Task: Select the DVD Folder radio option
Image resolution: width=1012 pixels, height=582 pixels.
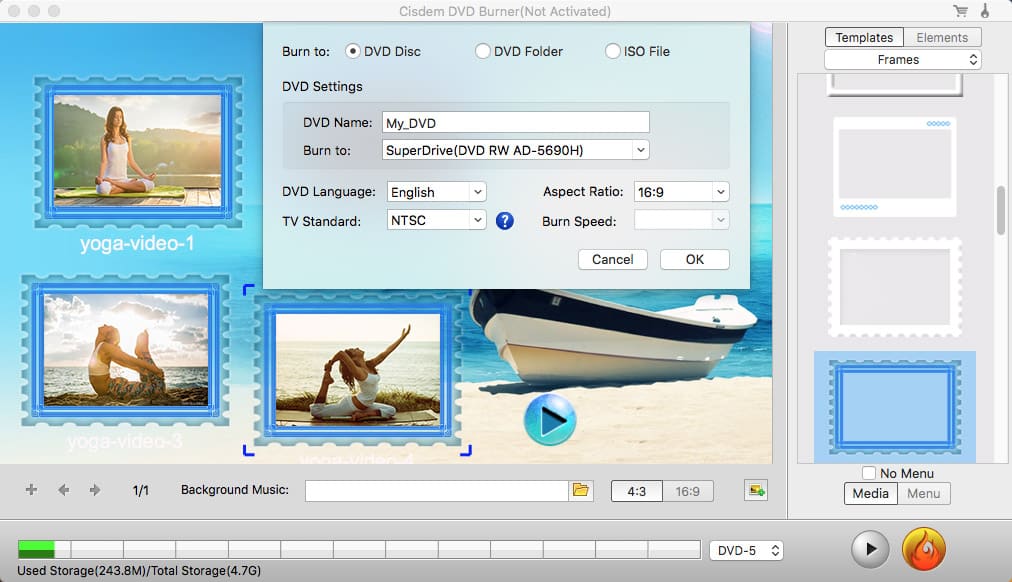Action: pos(483,51)
